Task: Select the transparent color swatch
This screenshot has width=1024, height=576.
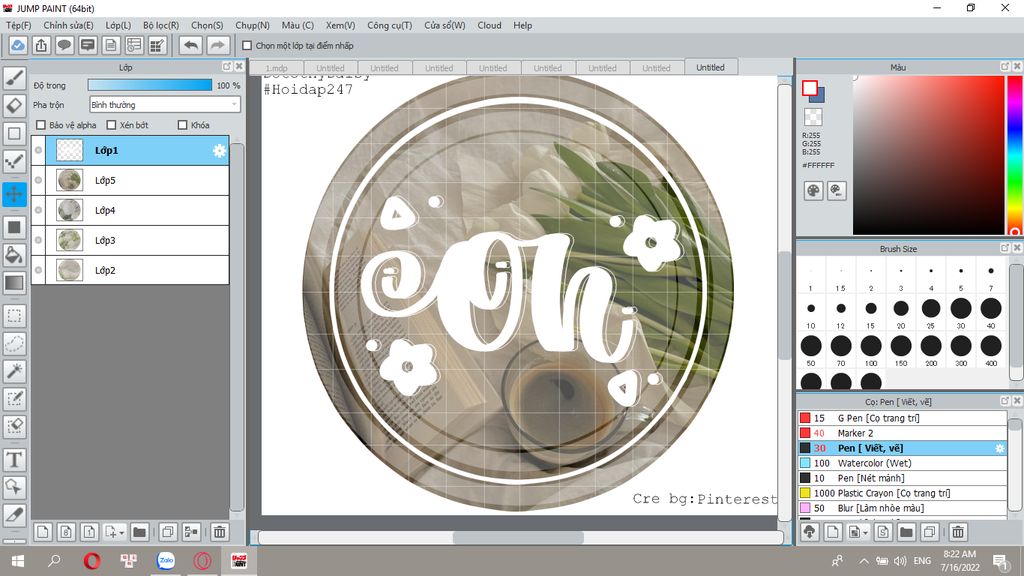Action: [x=813, y=117]
